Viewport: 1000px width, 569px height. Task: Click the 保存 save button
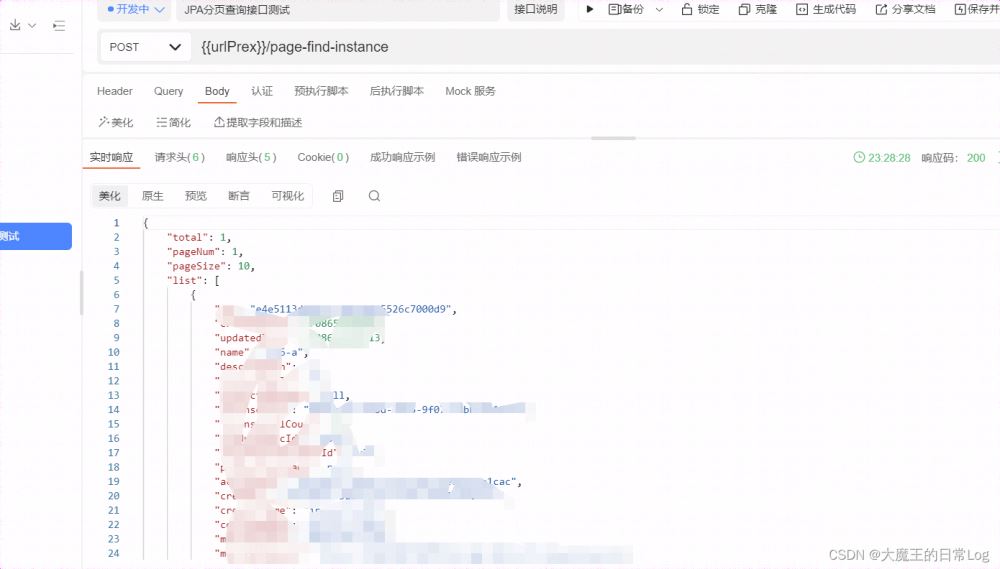(977, 9)
